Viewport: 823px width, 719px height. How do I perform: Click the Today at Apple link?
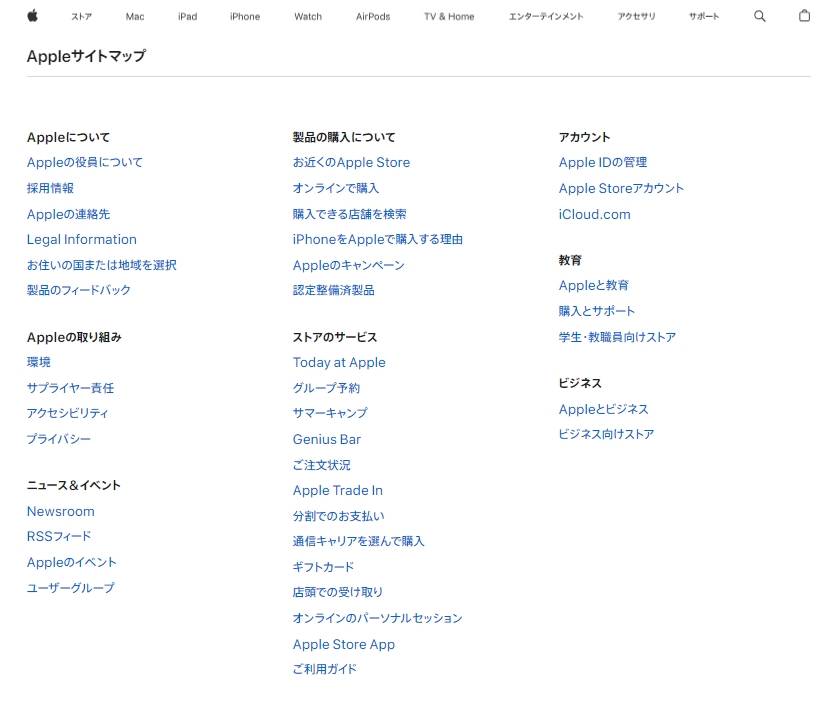339,362
